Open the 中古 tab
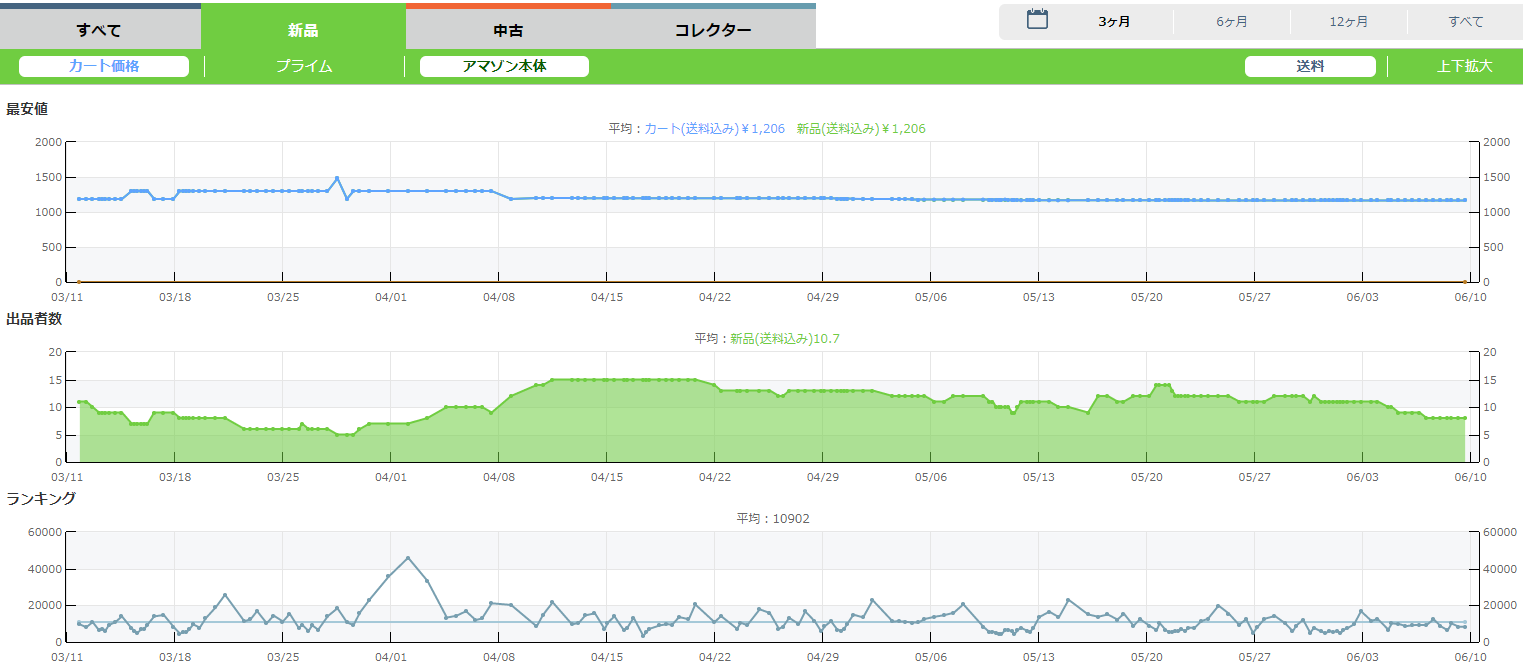Viewport: 1523px width, 669px height. (508, 29)
